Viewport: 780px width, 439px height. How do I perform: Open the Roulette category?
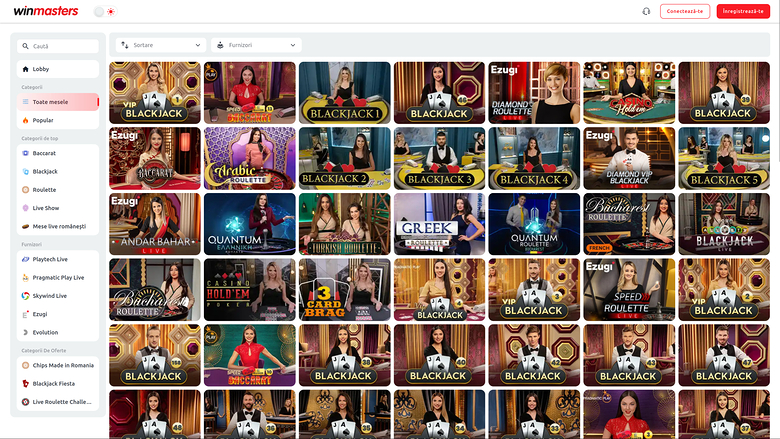pos(58,190)
